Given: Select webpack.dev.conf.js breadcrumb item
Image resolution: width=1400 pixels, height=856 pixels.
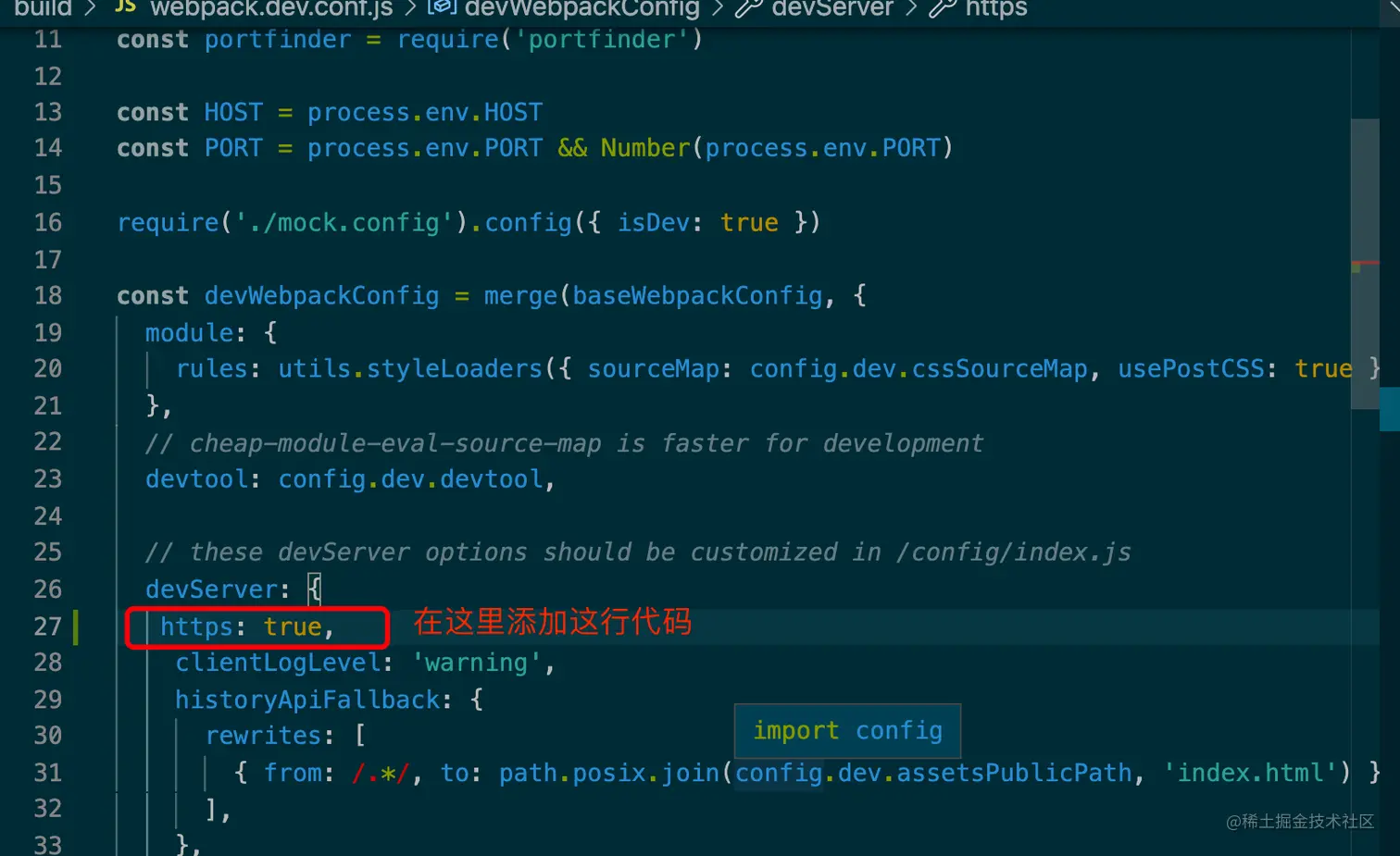Looking at the screenshot, I should (270, 8).
